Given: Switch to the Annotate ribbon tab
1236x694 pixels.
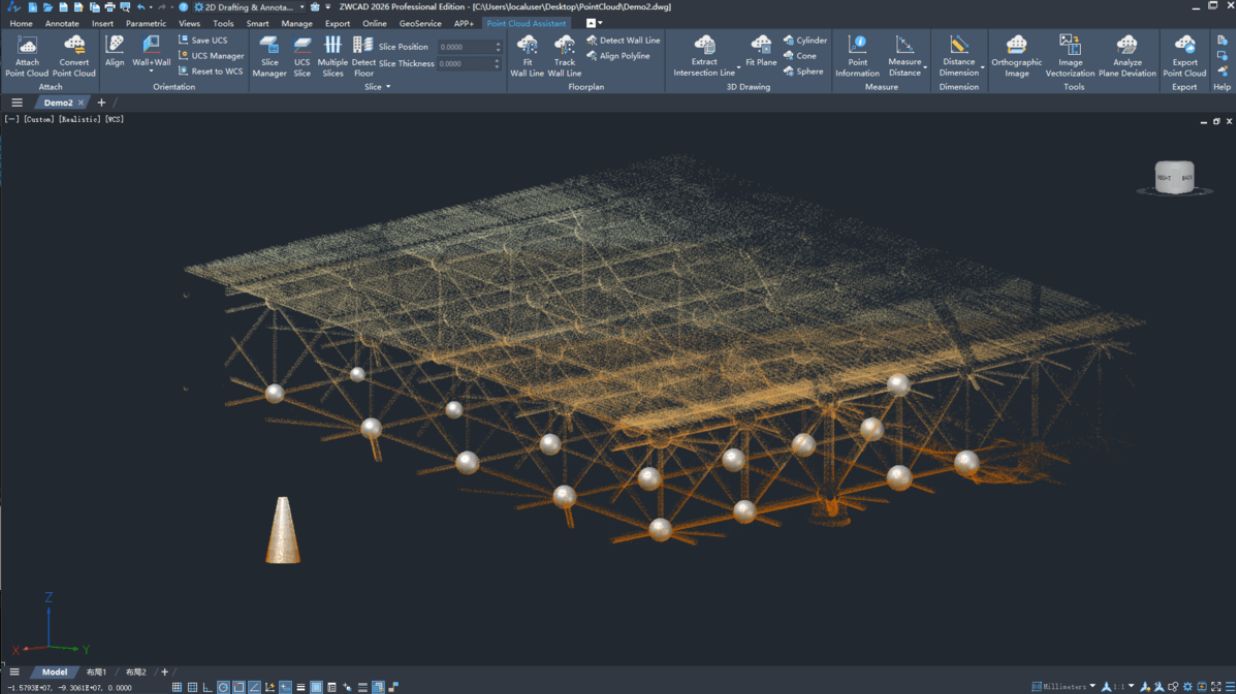Looking at the screenshot, I should point(62,23).
